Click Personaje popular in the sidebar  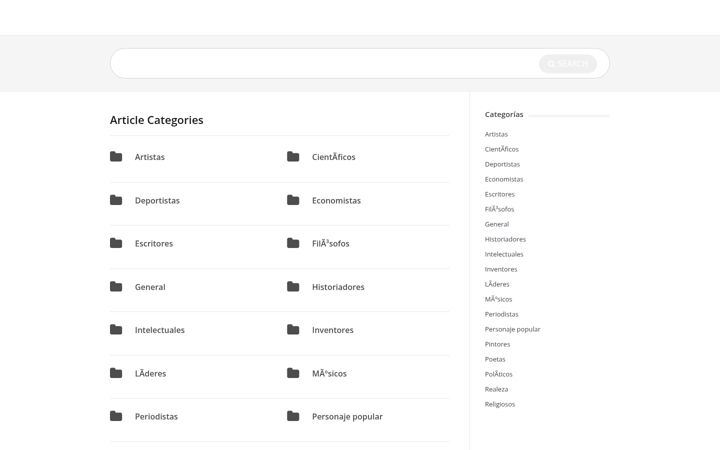pos(512,329)
